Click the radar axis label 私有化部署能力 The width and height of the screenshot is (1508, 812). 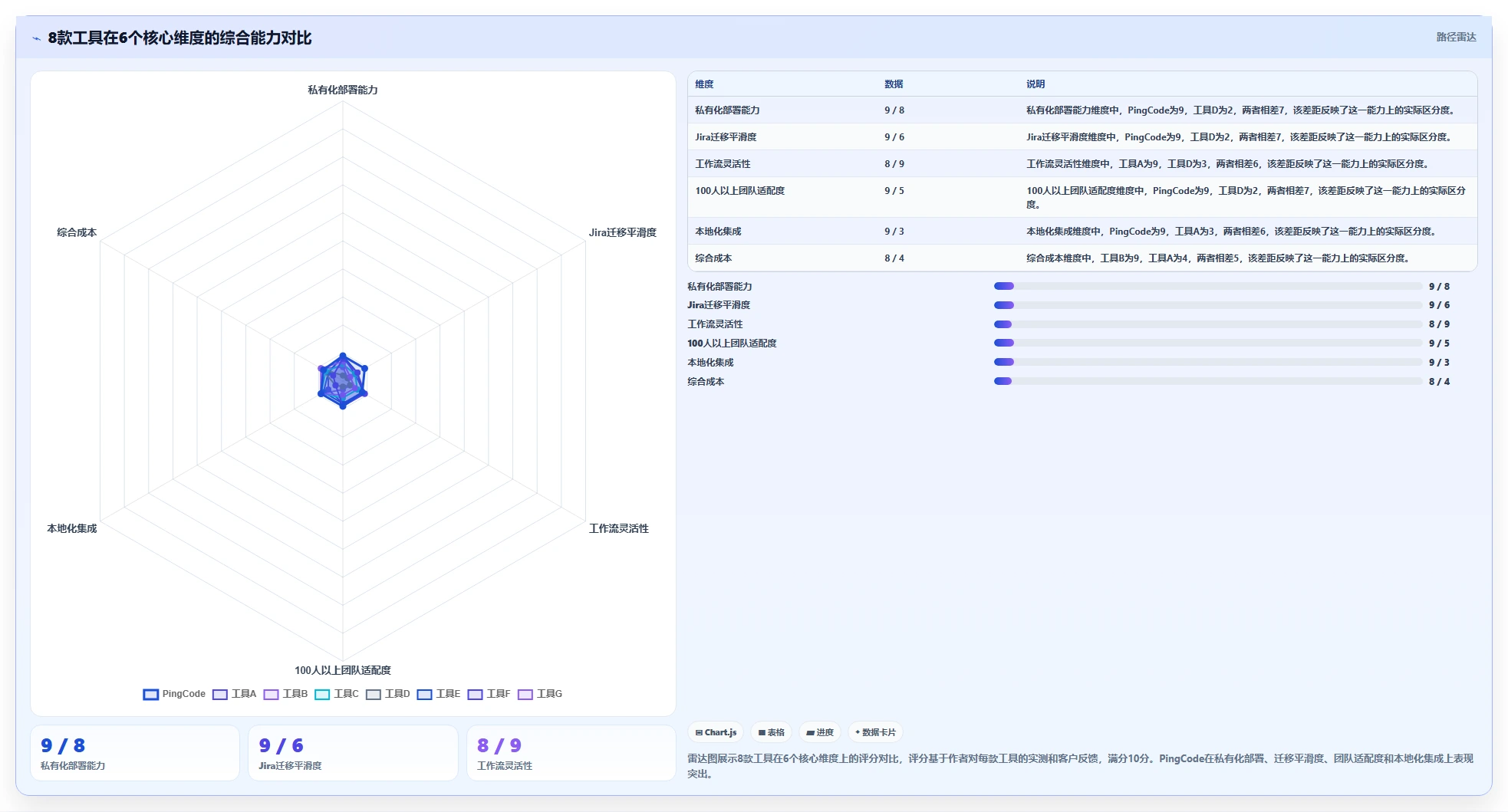click(x=343, y=90)
